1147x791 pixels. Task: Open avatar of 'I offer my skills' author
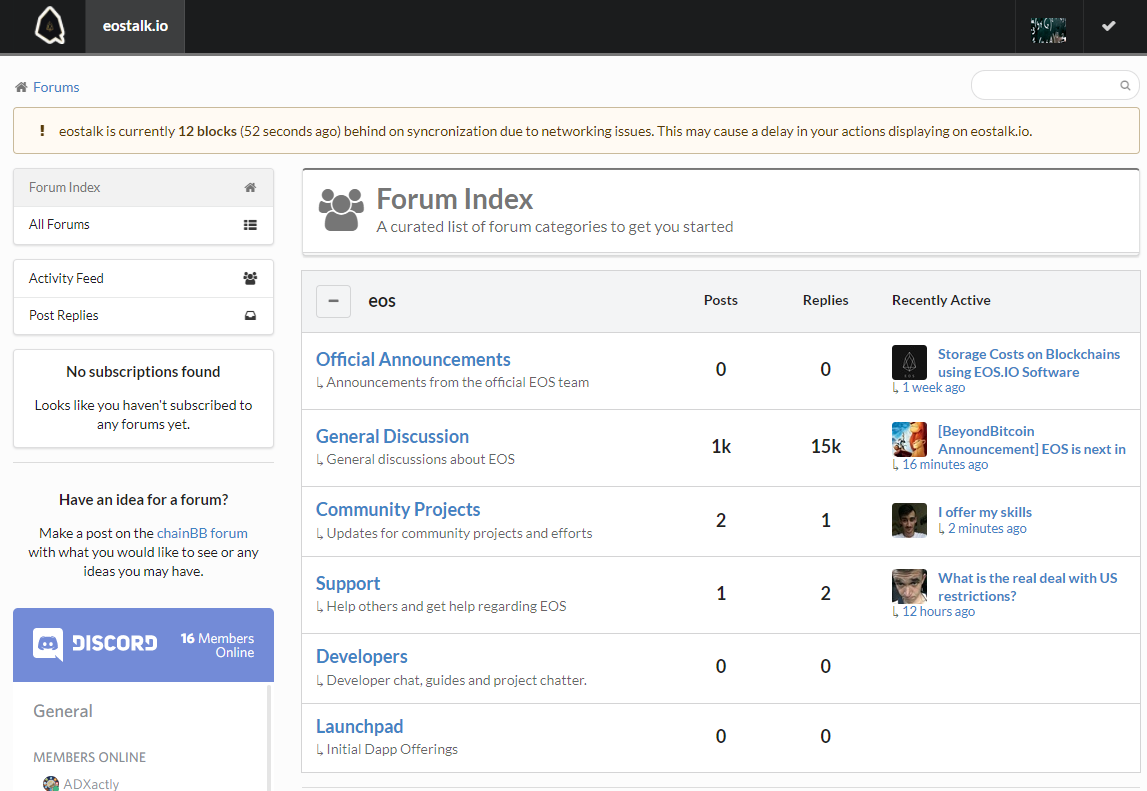coord(909,520)
